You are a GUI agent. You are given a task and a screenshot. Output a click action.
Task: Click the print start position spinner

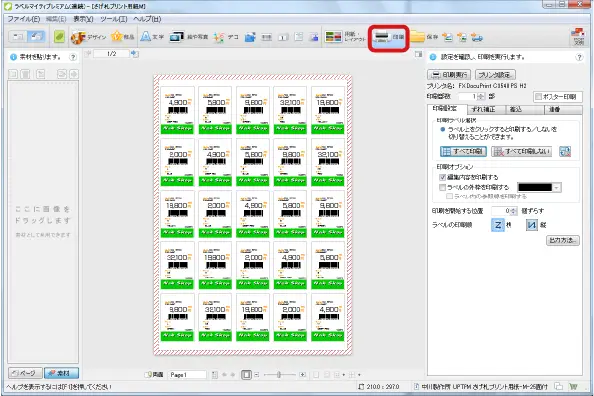[513, 211]
